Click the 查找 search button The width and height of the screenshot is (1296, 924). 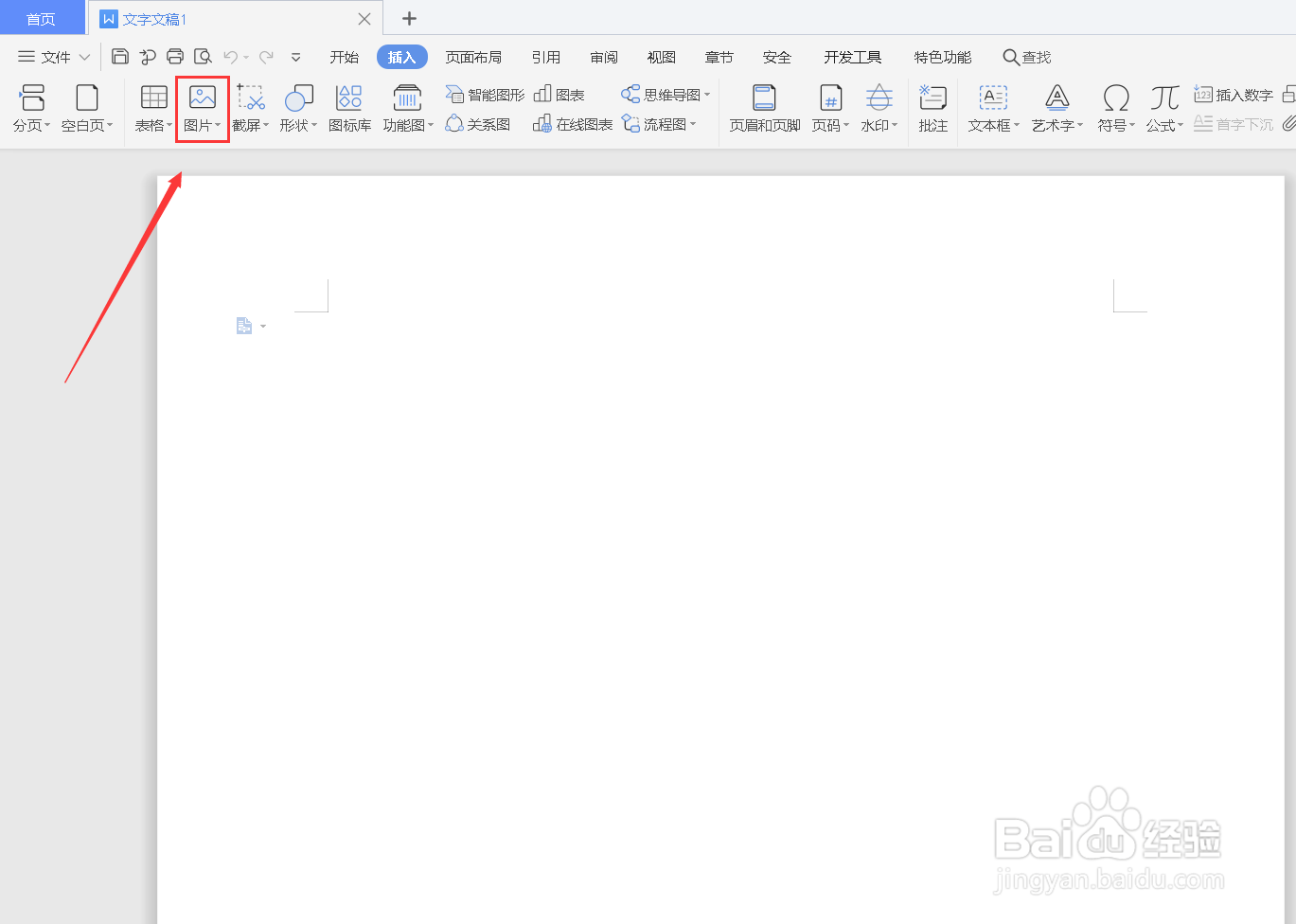1027,57
